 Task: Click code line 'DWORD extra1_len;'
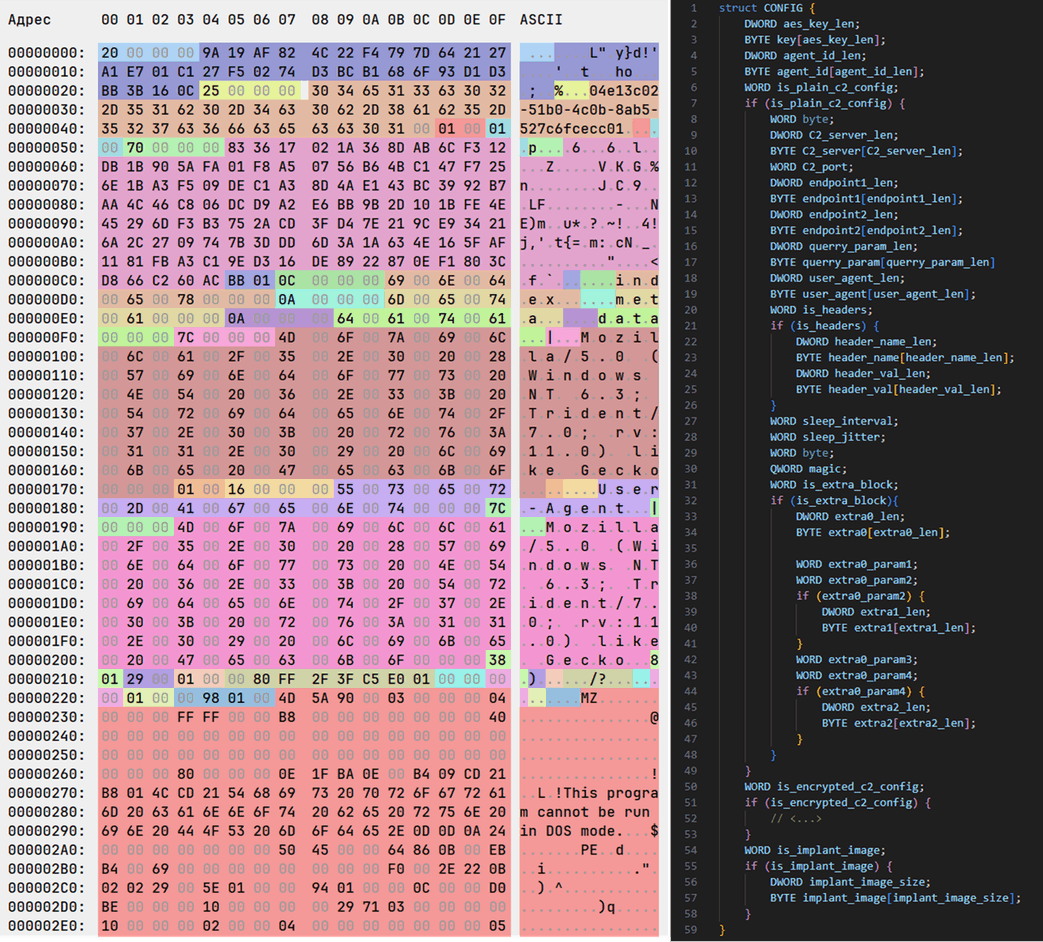pos(875,612)
